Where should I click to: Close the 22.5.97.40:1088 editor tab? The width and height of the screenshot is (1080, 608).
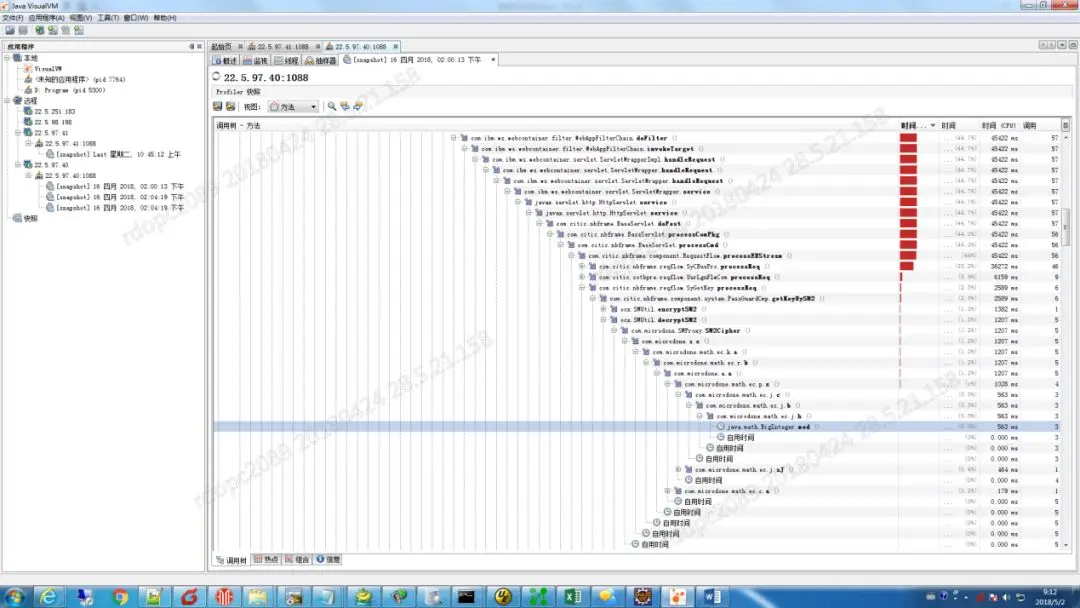(x=395, y=47)
